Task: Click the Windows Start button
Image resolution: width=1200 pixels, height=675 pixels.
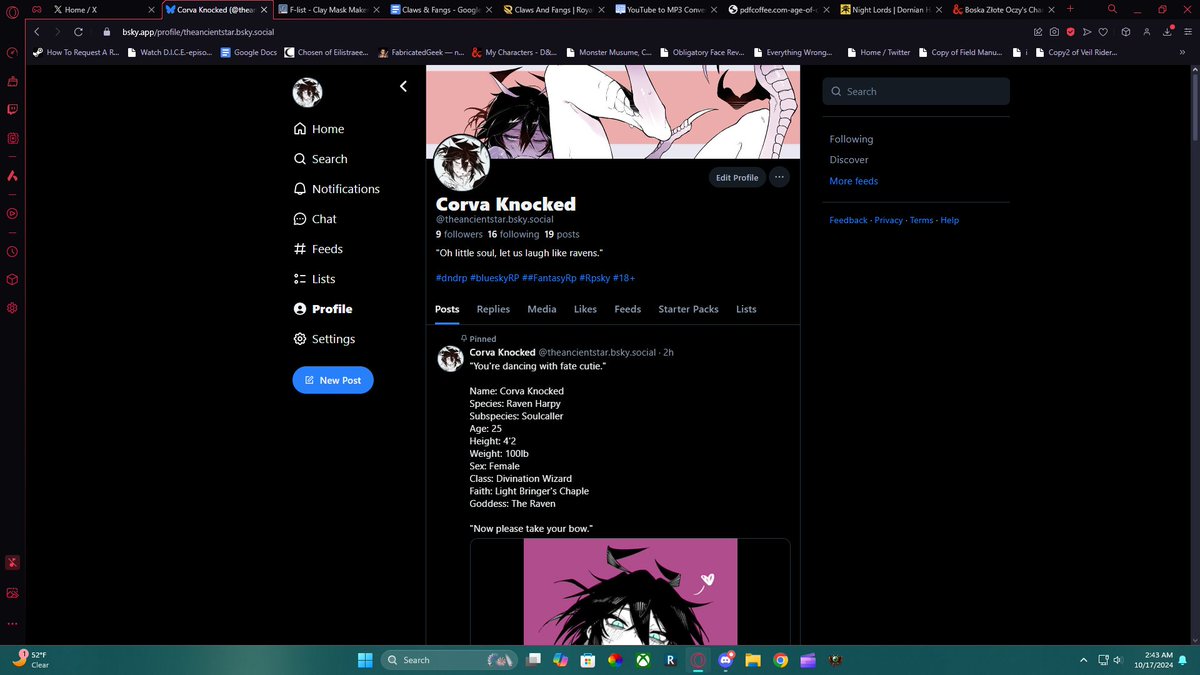Action: pyautogui.click(x=364, y=660)
